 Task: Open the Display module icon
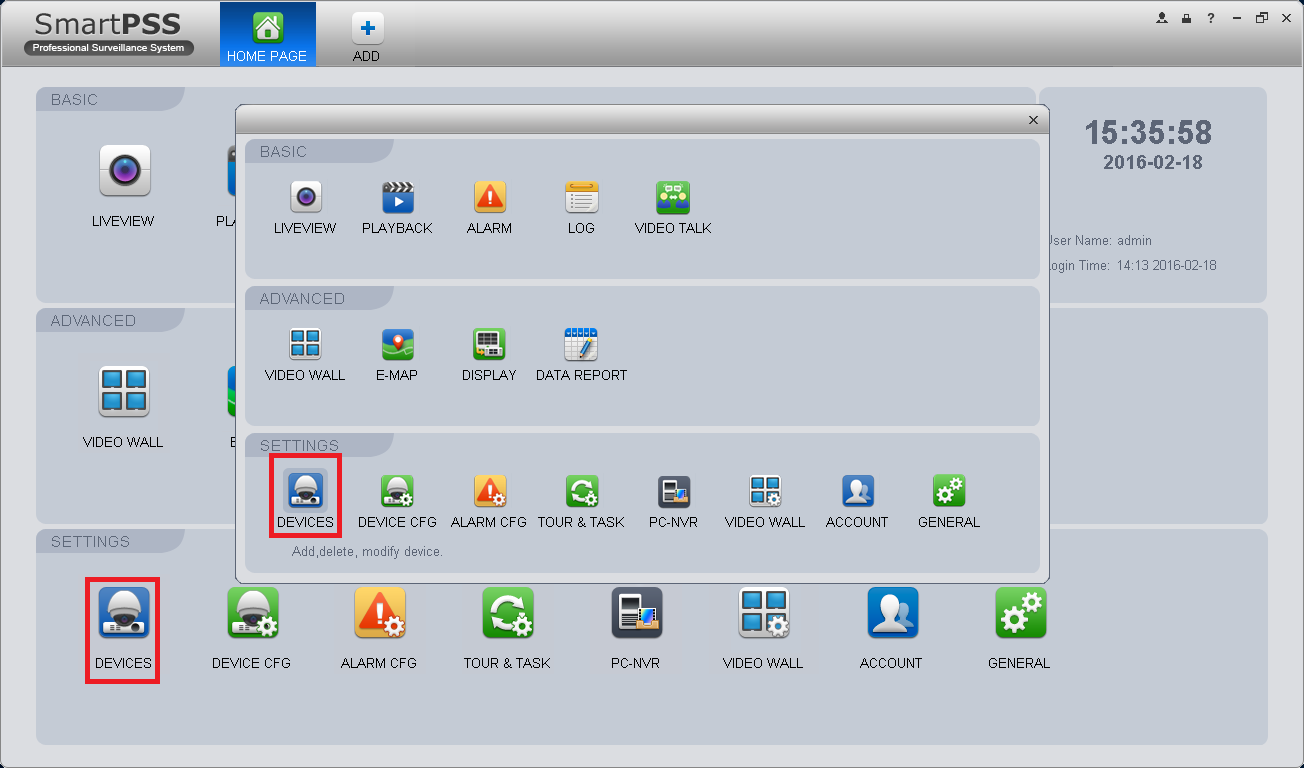pos(489,344)
